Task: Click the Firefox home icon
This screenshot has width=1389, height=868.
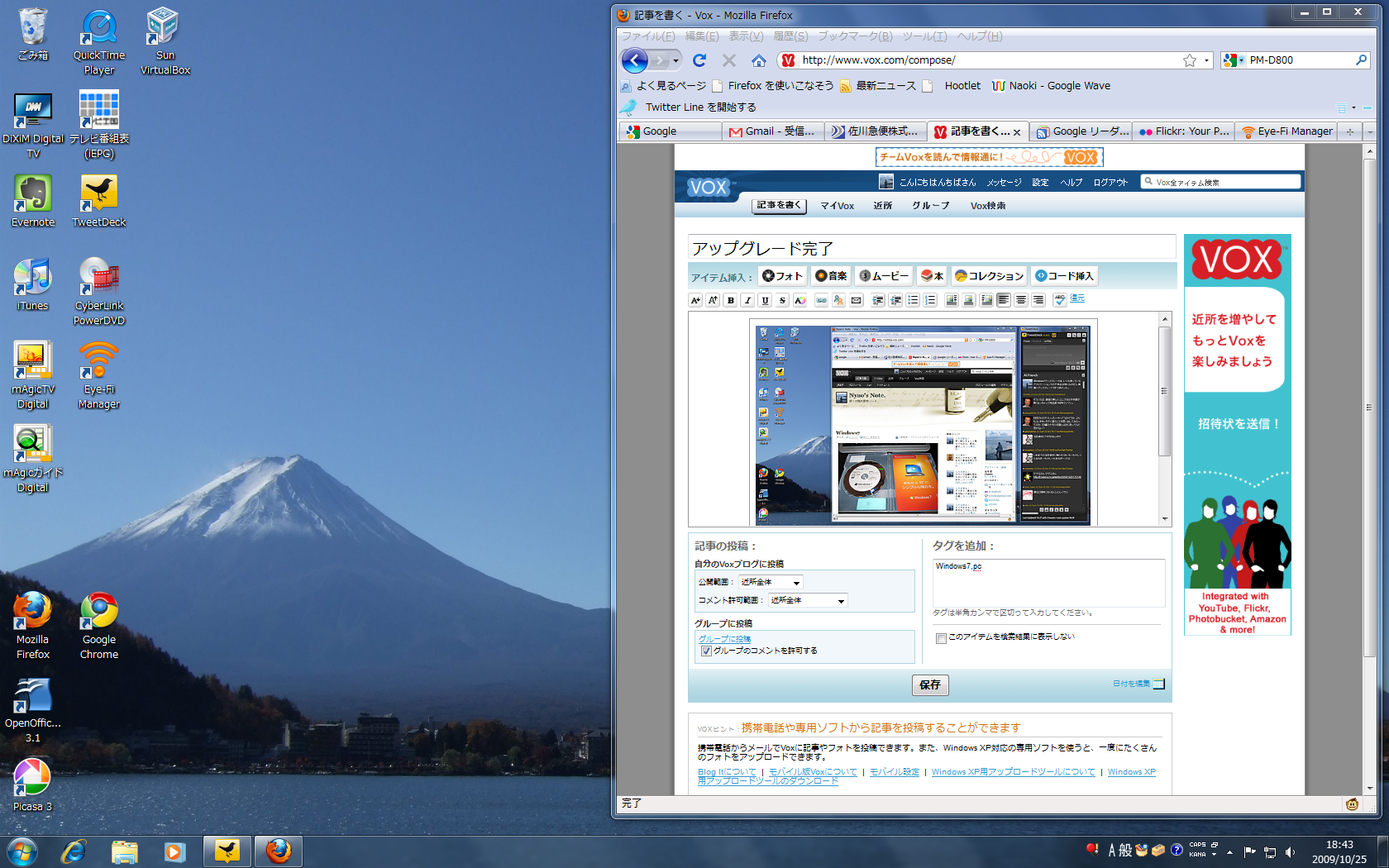Action: pos(758,60)
